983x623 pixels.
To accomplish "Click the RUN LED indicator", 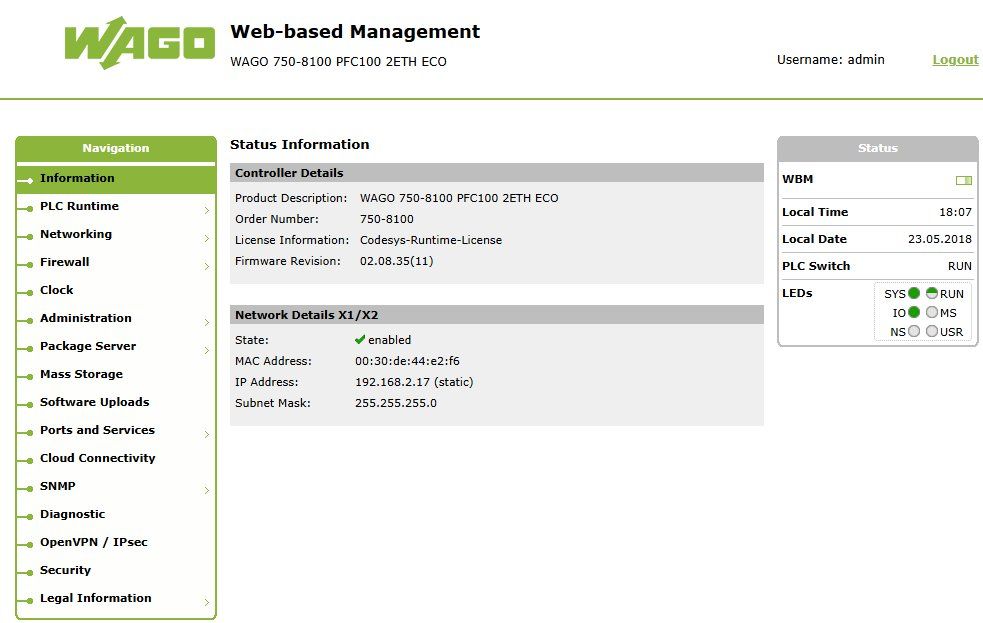I will tap(932, 293).
